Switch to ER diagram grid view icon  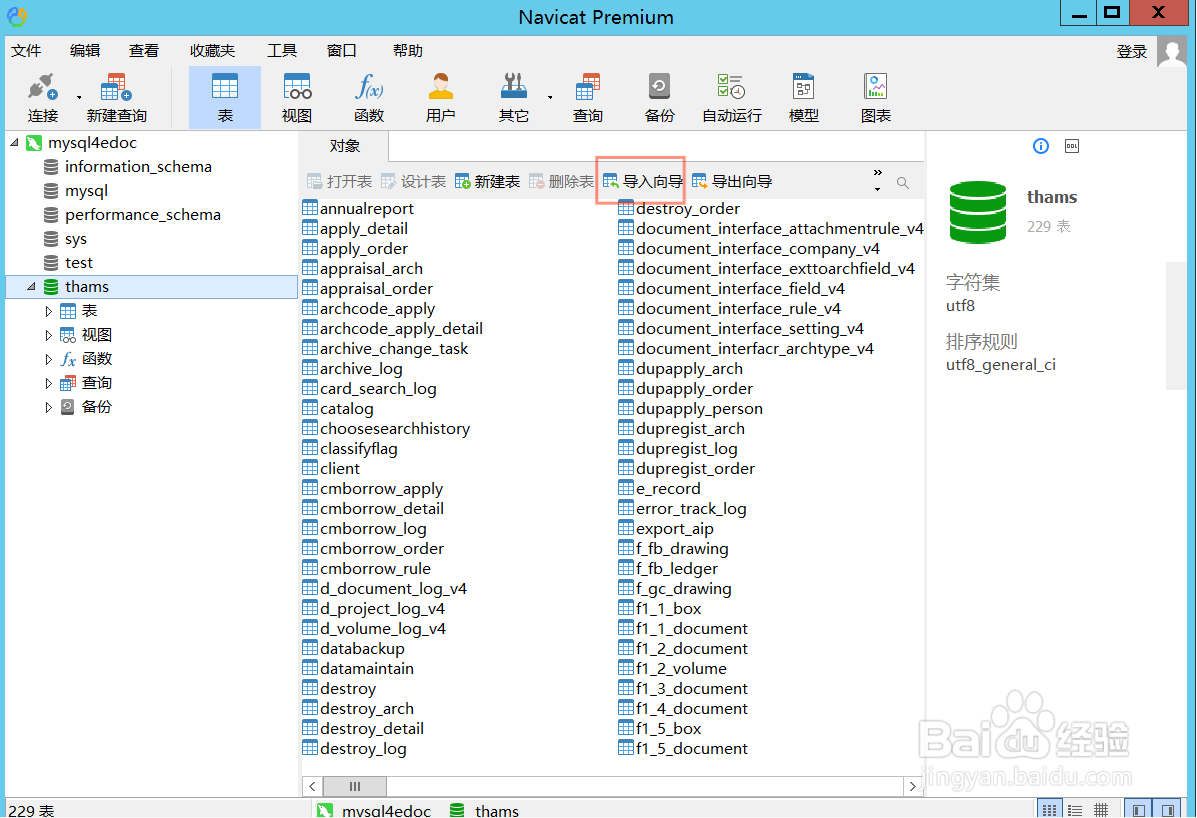coord(1101,810)
